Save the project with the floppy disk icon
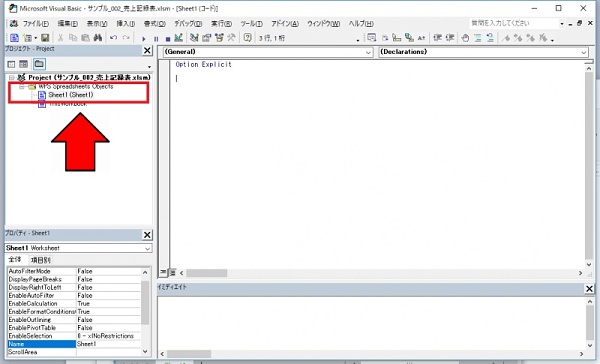Screen dimensions: 600x364 coord(45,38)
